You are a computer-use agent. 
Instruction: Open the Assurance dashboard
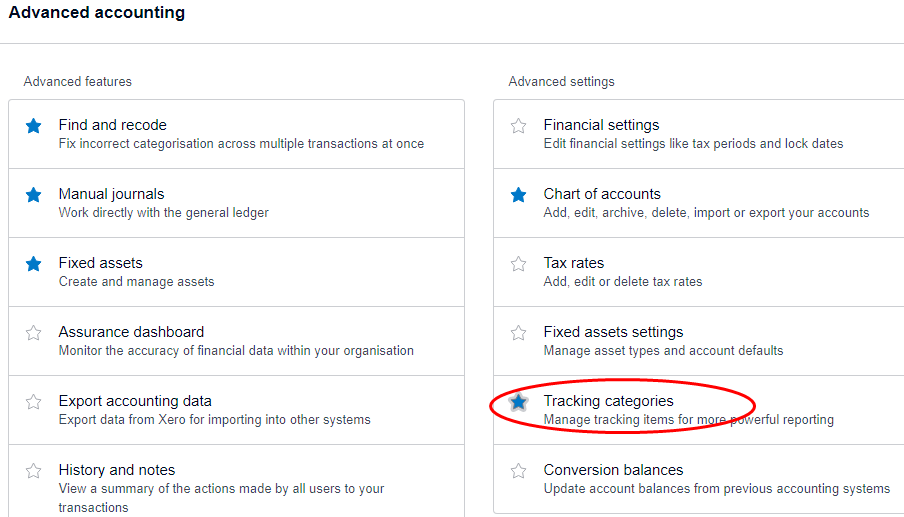(131, 332)
